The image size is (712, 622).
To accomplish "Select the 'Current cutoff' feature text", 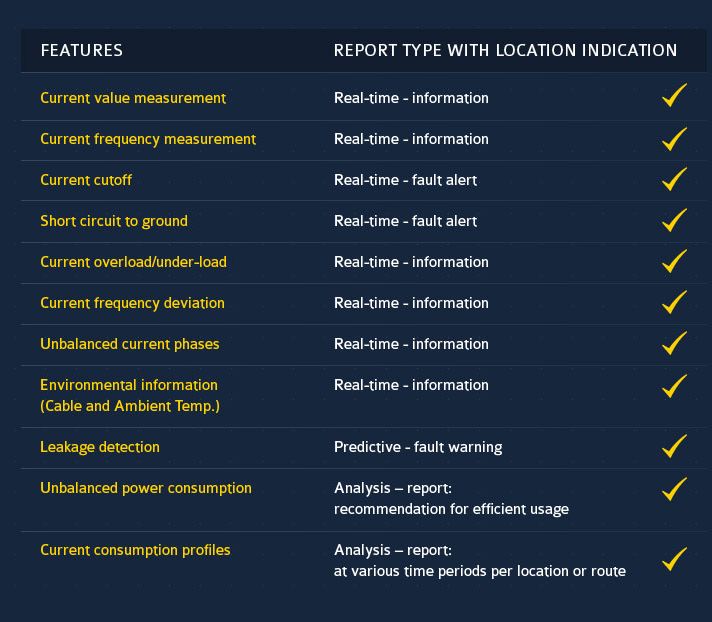I will point(86,180).
